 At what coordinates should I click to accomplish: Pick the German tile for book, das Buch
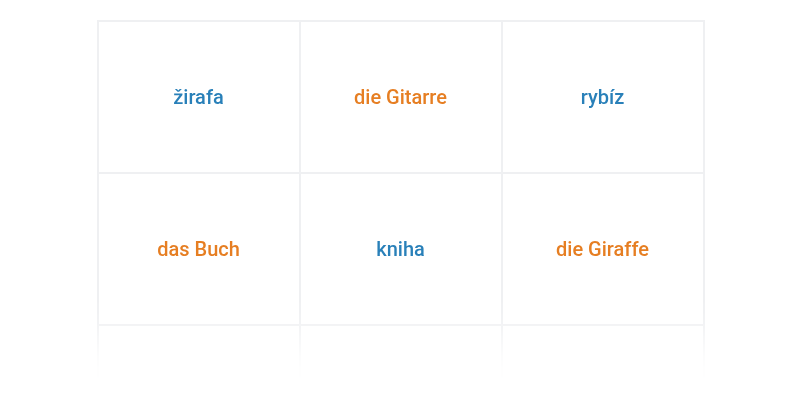click(x=199, y=249)
